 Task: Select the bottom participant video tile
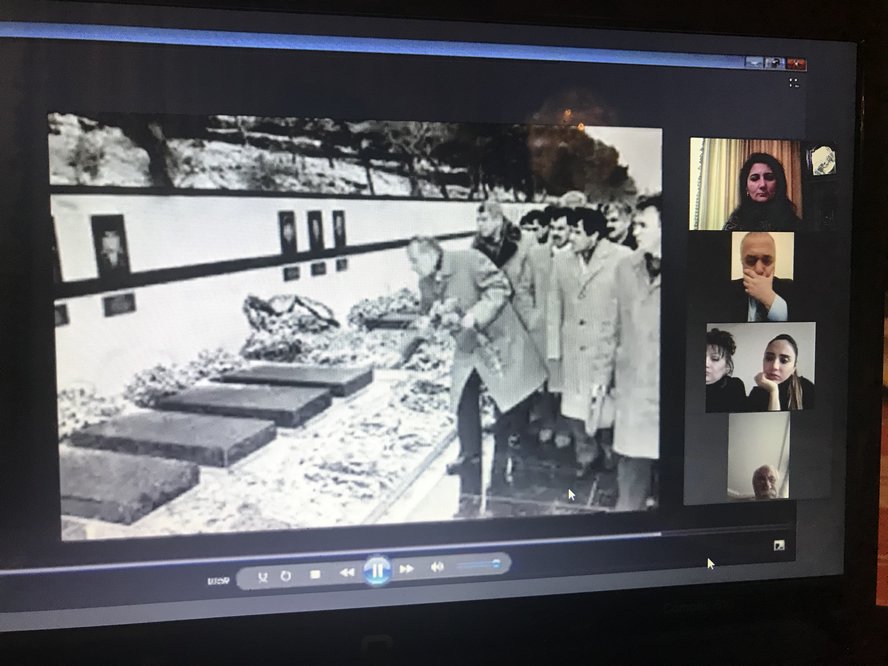758,456
